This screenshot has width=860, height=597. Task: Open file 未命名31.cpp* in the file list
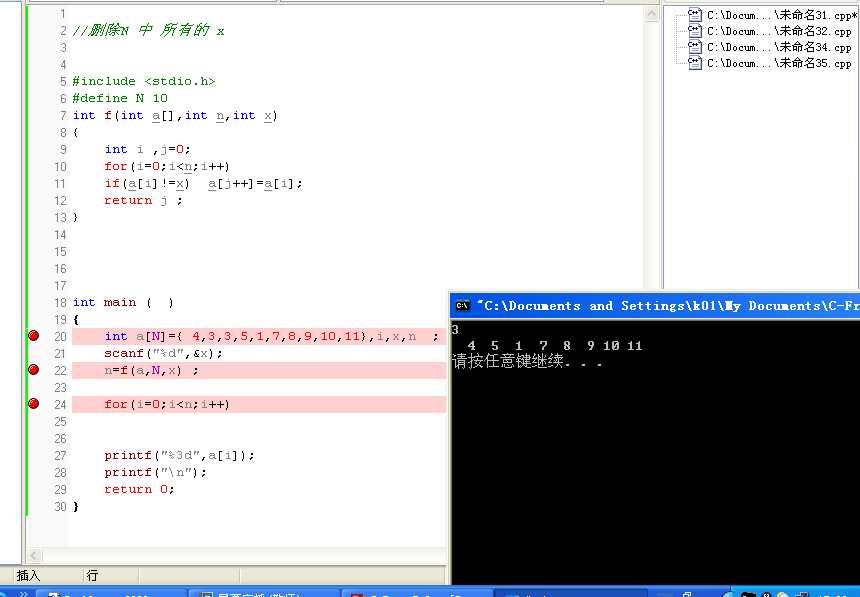point(782,15)
